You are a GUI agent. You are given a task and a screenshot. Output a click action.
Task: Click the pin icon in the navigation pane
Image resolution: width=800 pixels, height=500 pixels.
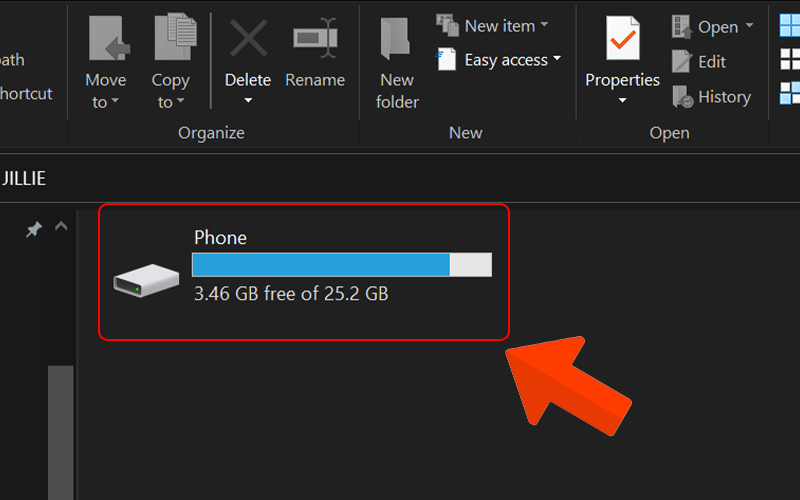click(x=33, y=230)
